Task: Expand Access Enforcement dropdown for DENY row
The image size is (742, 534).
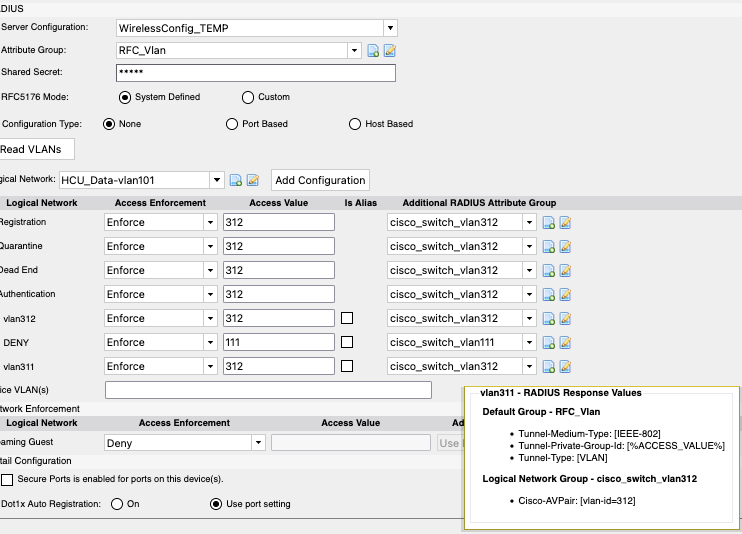Action: pos(210,342)
